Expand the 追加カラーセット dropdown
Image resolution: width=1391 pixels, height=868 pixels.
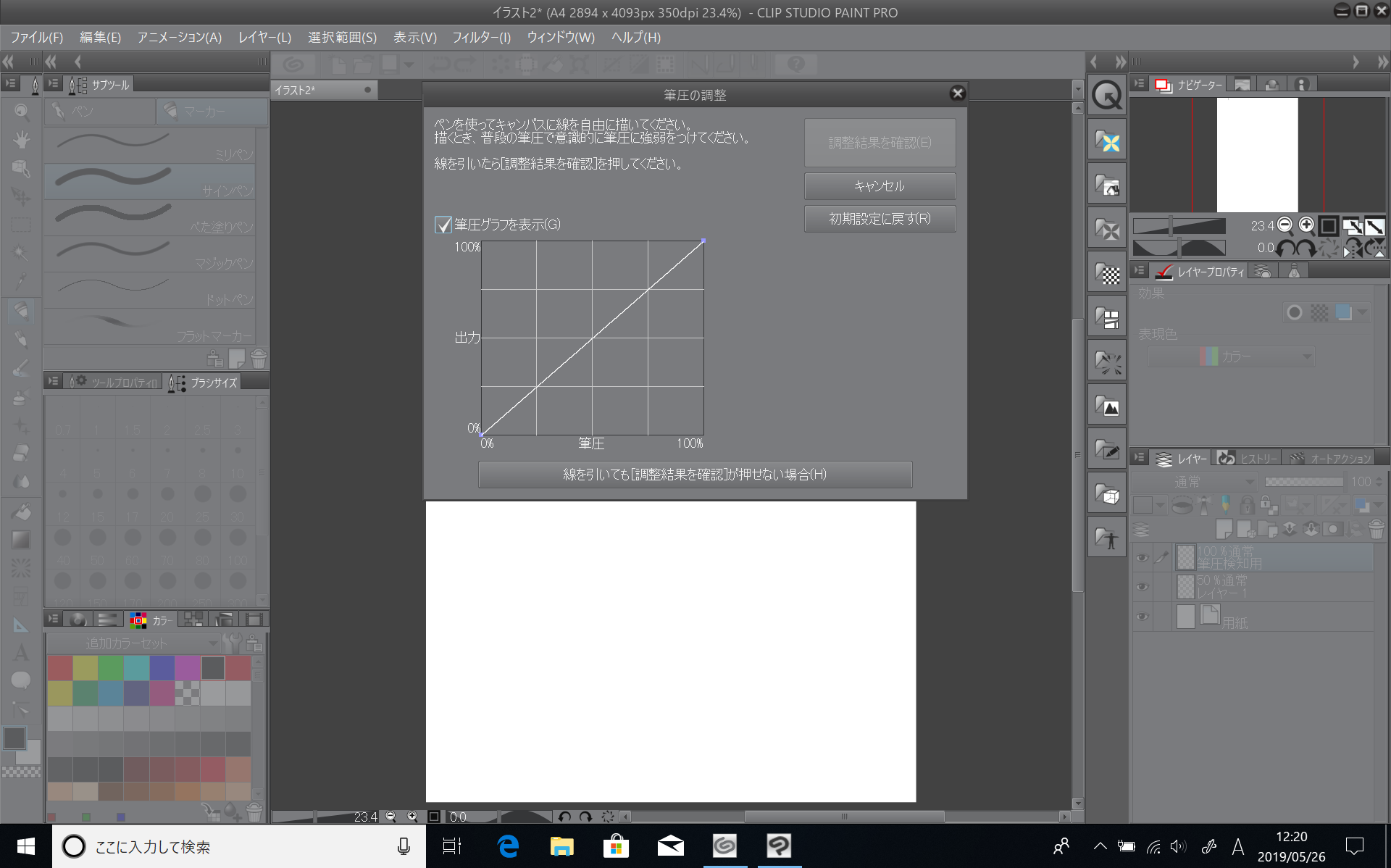coord(134,643)
